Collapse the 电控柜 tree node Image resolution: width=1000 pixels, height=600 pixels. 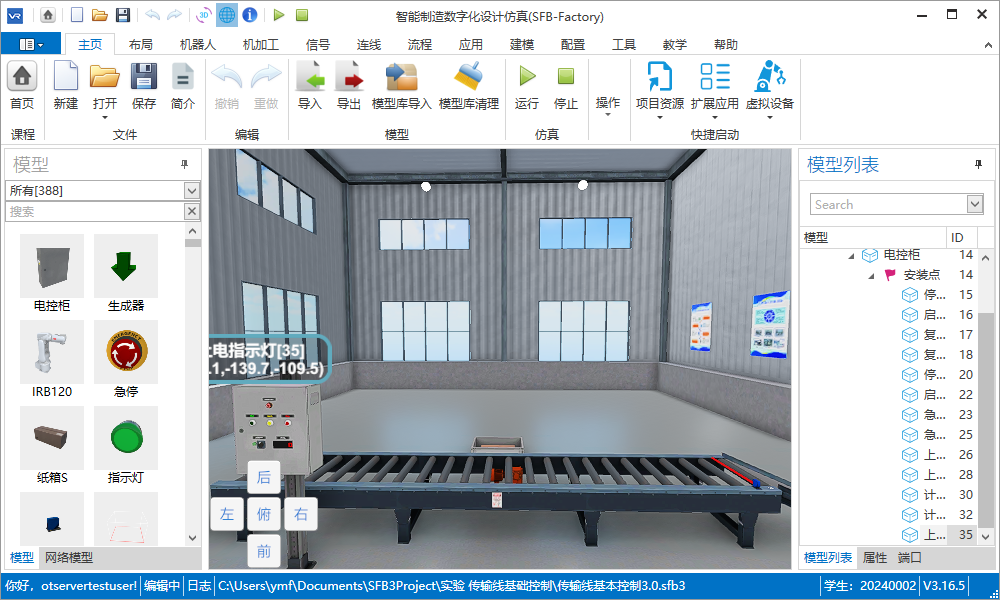coord(851,256)
